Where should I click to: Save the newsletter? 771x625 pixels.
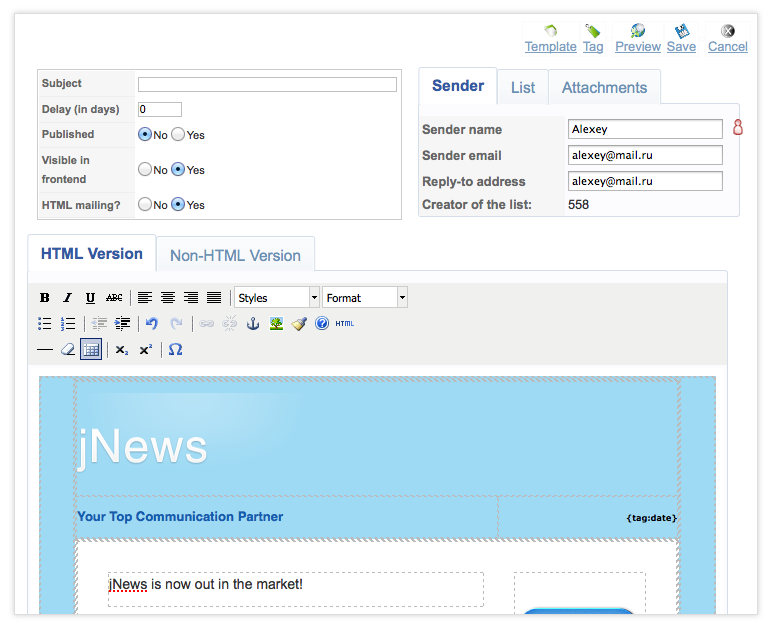[681, 38]
